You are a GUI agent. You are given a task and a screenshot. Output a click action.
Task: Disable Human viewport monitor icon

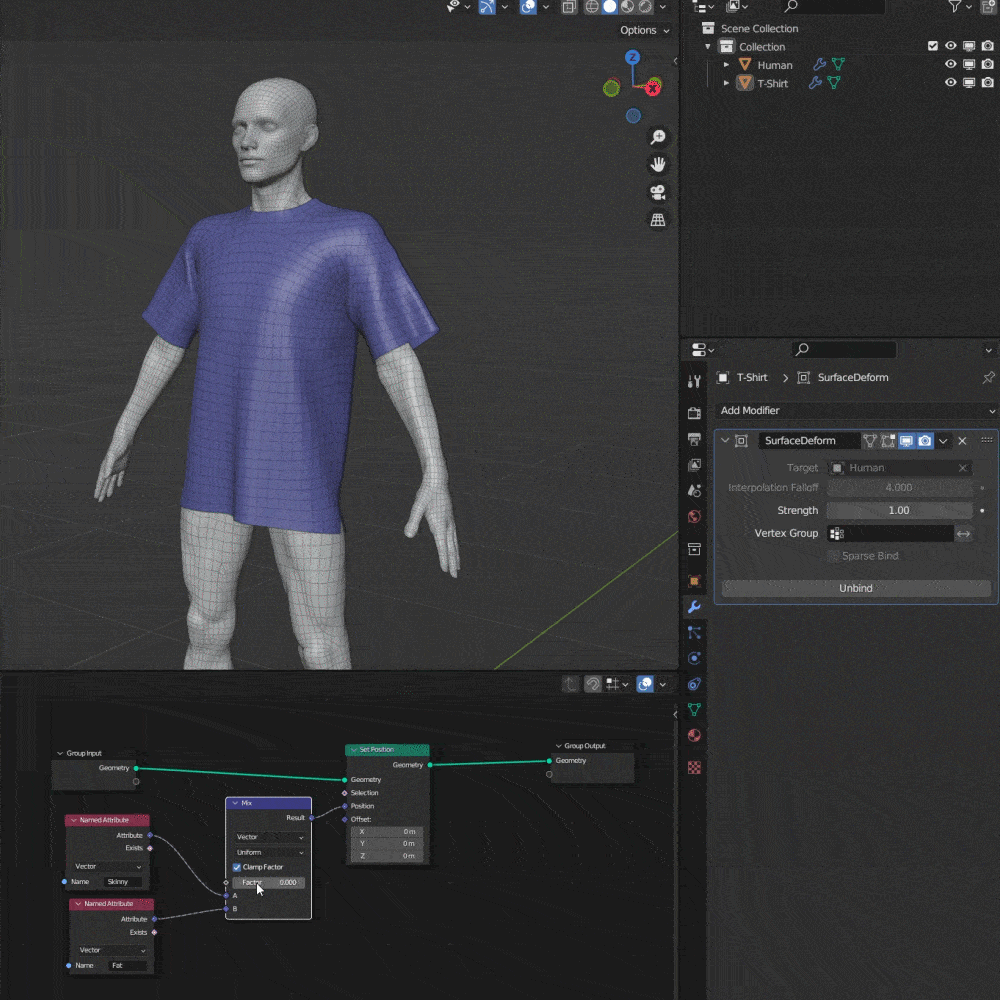969,64
